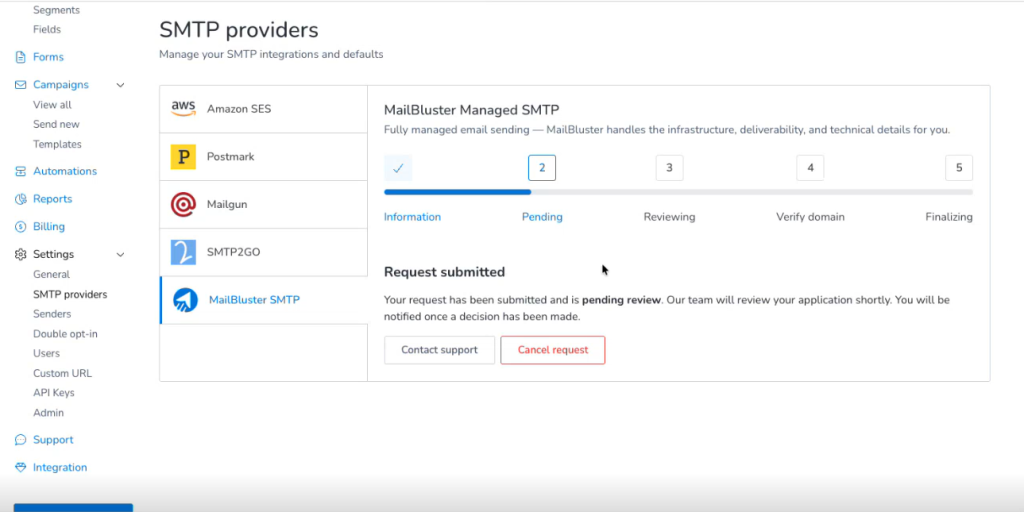
Task: Click the Postmark yellow P logo
Action: tap(184, 157)
